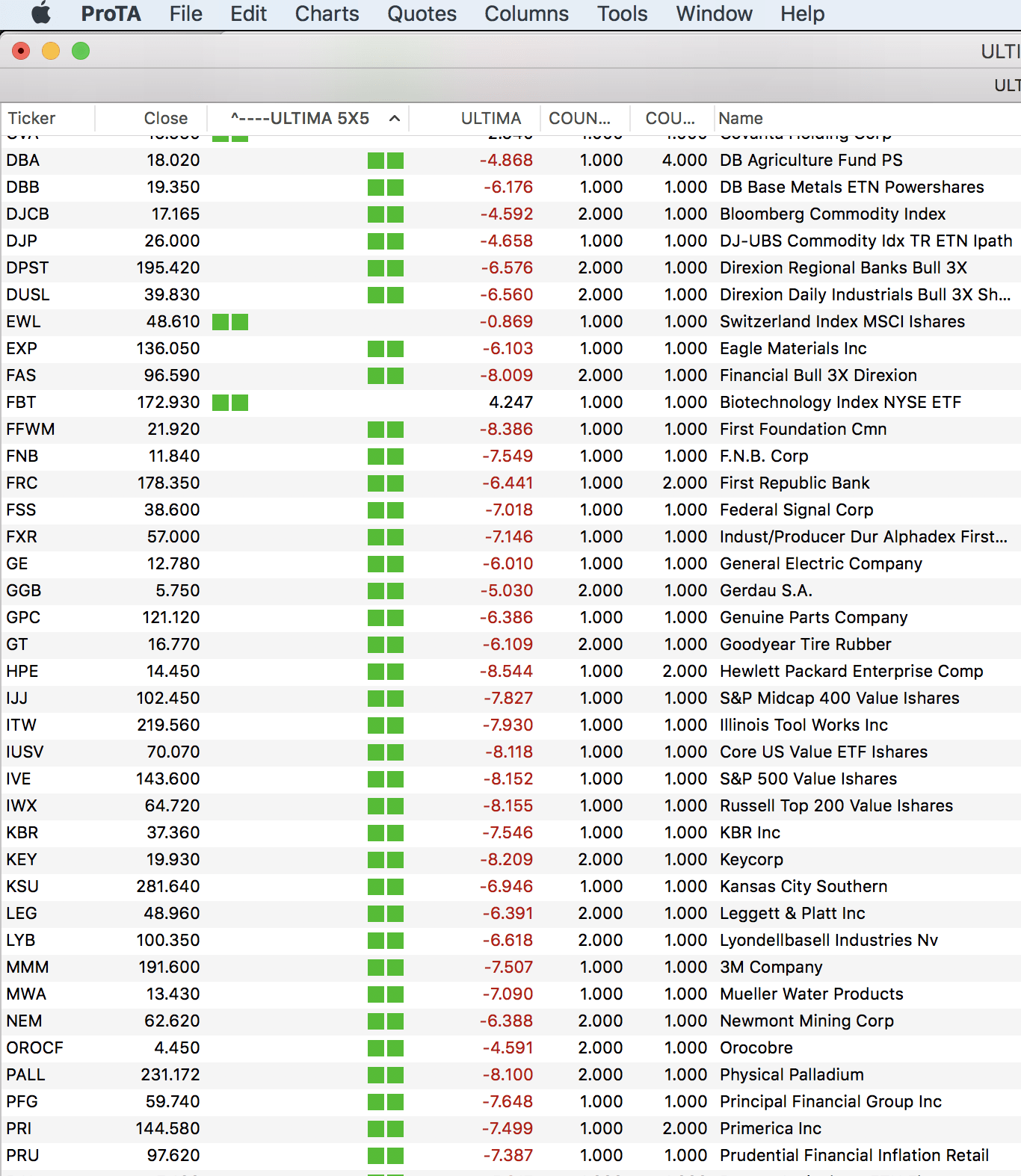Click the green ULTIMA 5X5 marker for FBT
The width and height of the screenshot is (1021, 1176).
230,403
